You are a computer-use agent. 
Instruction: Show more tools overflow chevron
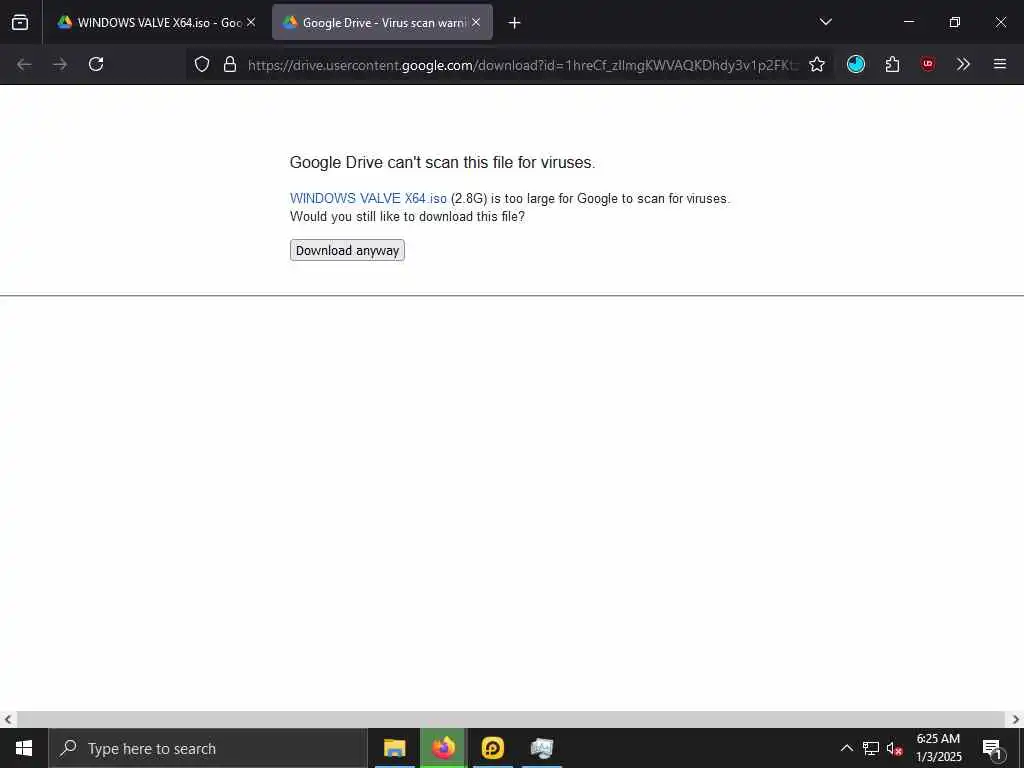[963, 64]
